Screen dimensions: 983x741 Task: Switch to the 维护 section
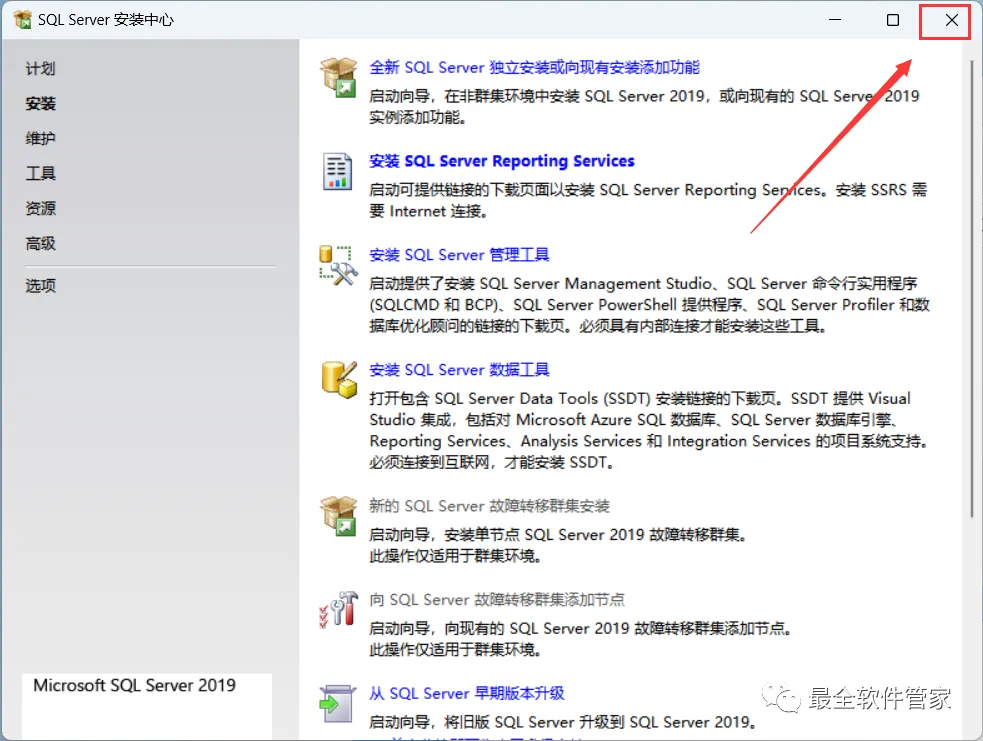point(41,139)
